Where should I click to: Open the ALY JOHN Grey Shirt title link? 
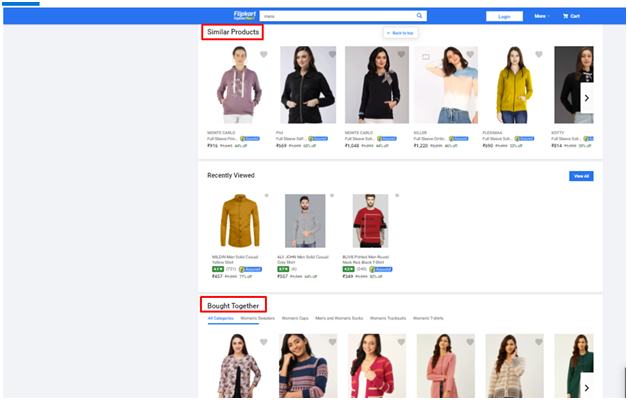click(x=303, y=259)
